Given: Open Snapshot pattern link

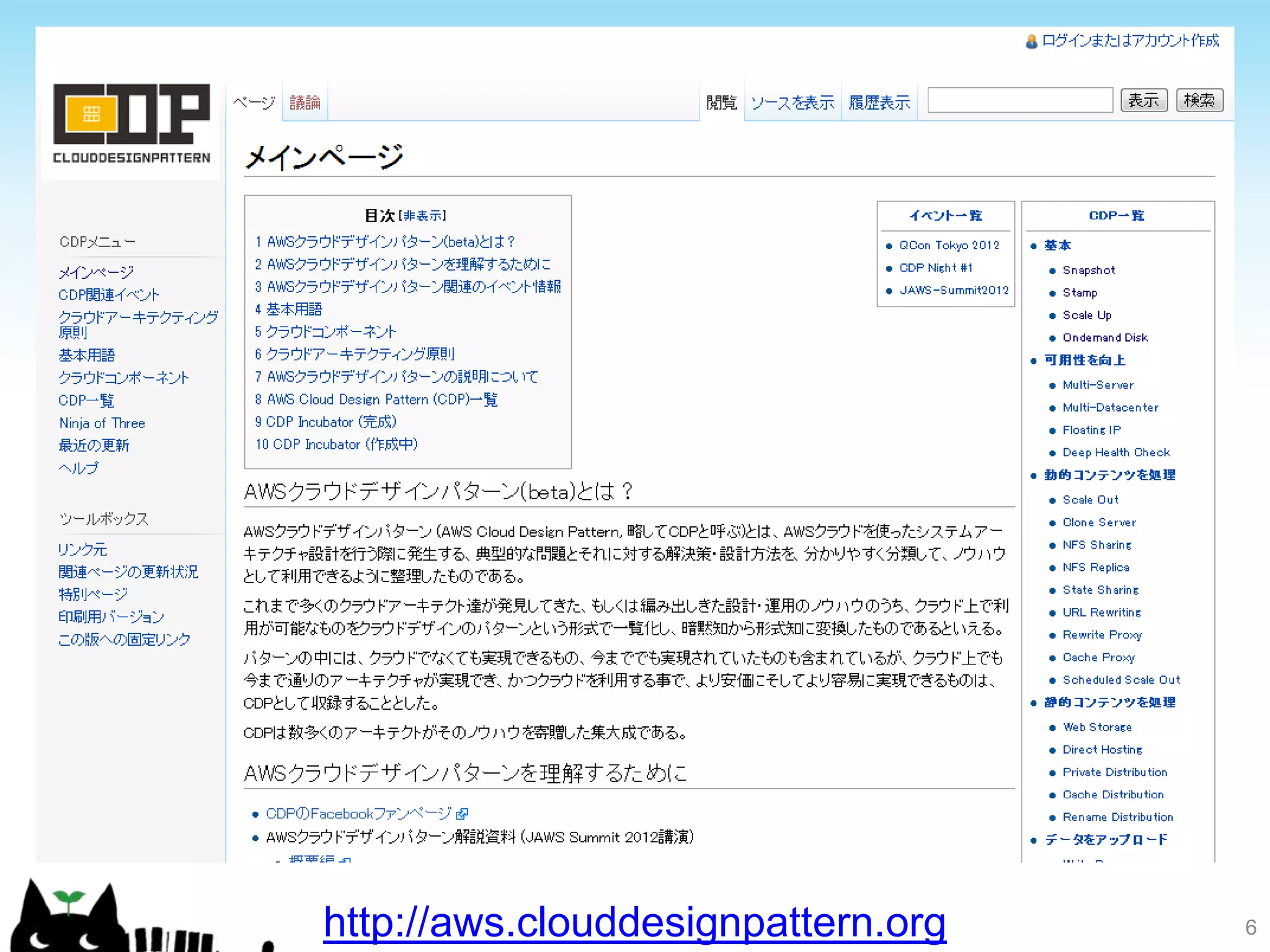Looking at the screenshot, I should (1089, 270).
